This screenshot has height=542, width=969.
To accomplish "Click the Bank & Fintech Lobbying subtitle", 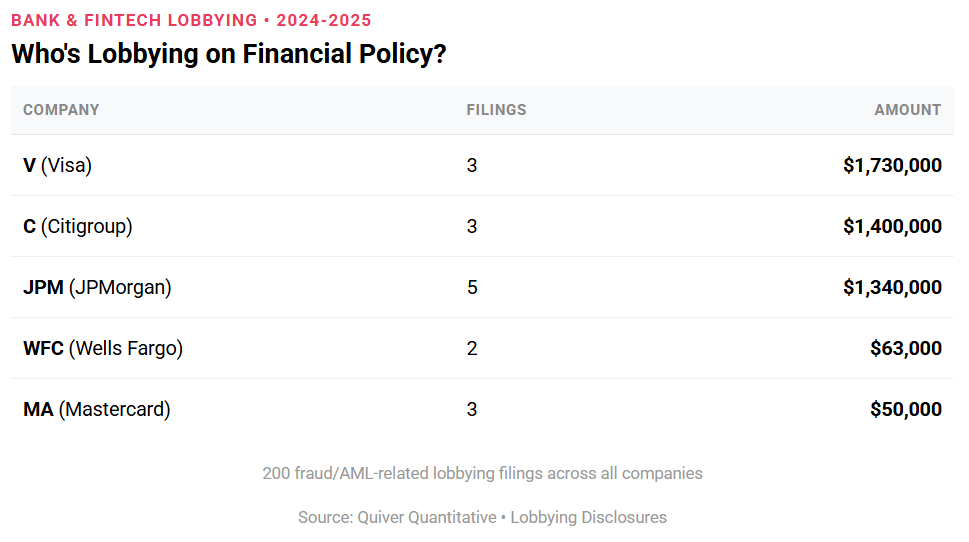I will (x=191, y=20).
